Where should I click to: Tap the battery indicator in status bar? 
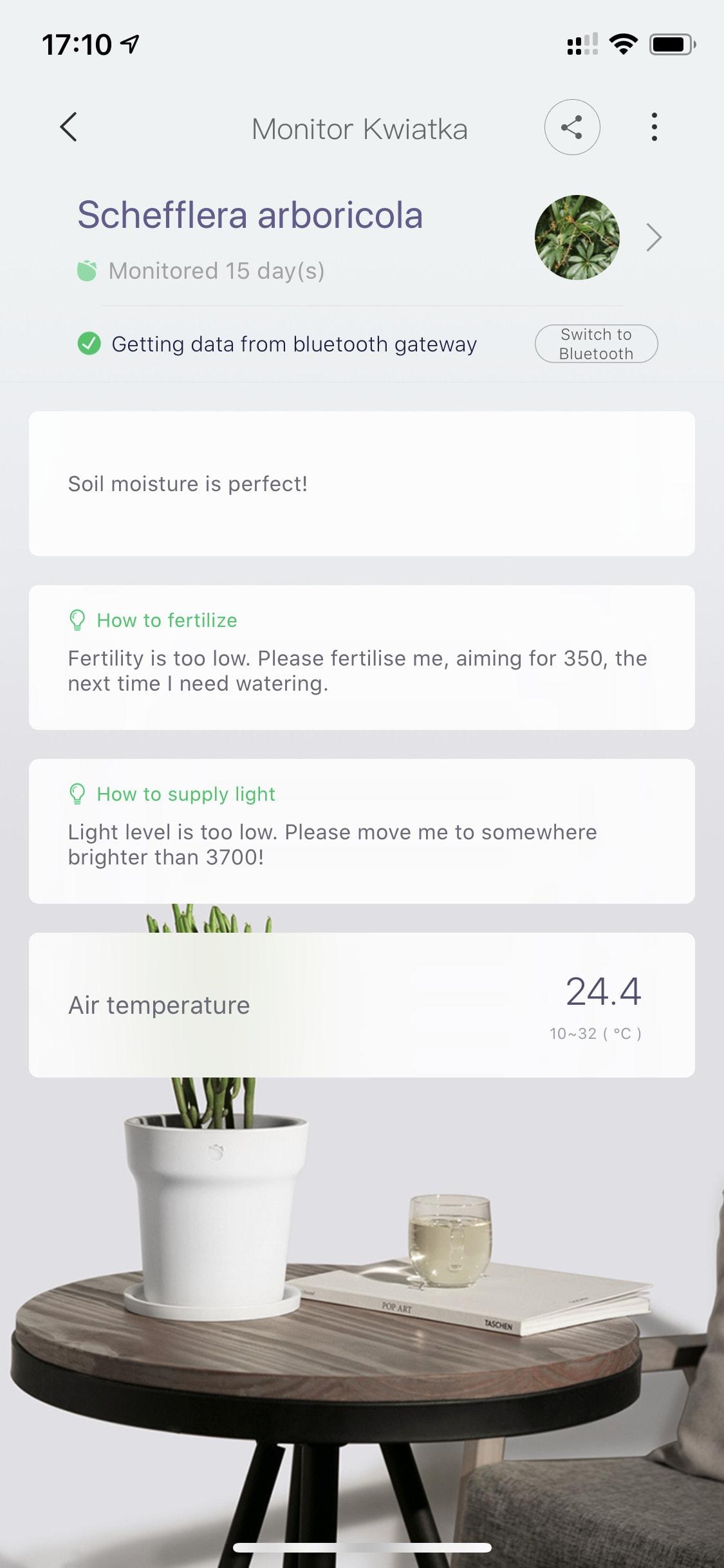671,44
